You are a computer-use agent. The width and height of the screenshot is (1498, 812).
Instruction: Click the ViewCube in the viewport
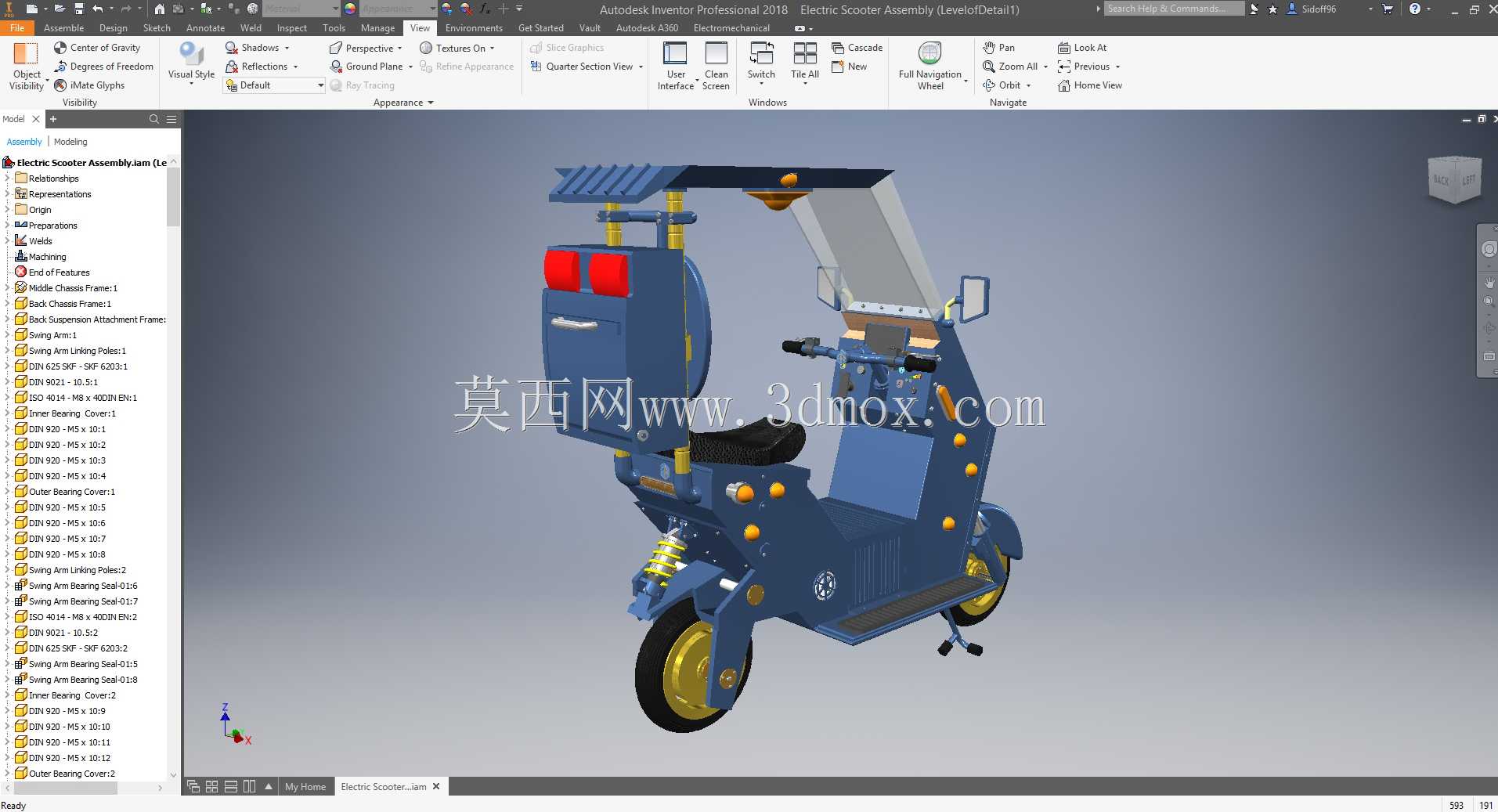point(1454,179)
